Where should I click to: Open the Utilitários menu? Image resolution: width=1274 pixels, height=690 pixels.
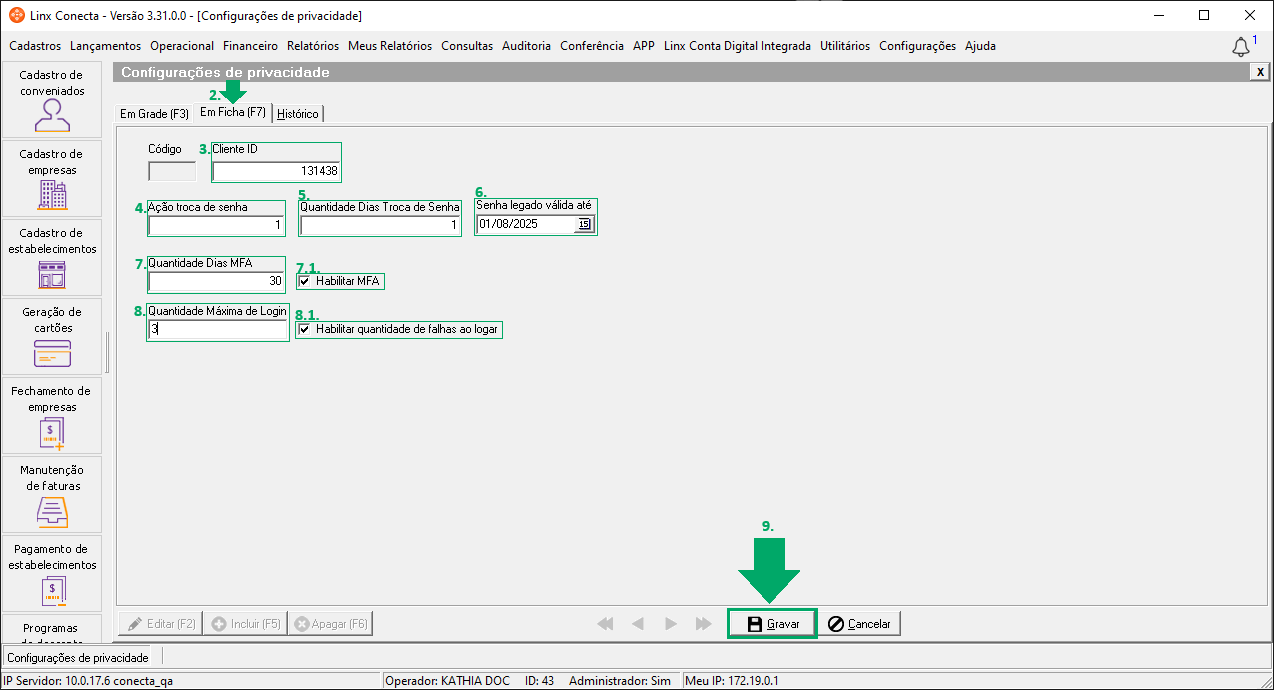845,46
